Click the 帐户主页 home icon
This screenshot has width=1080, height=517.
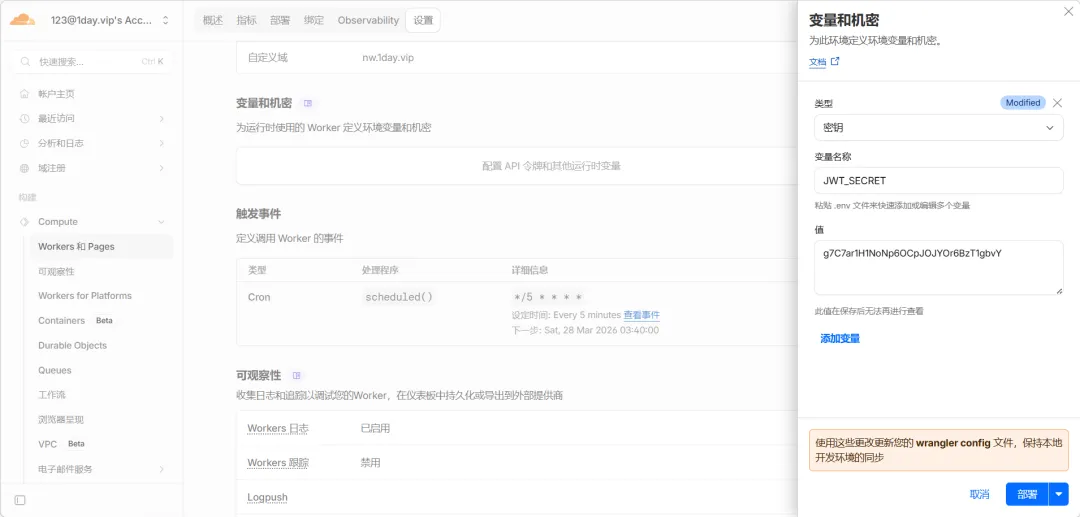click(x=25, y=94)
